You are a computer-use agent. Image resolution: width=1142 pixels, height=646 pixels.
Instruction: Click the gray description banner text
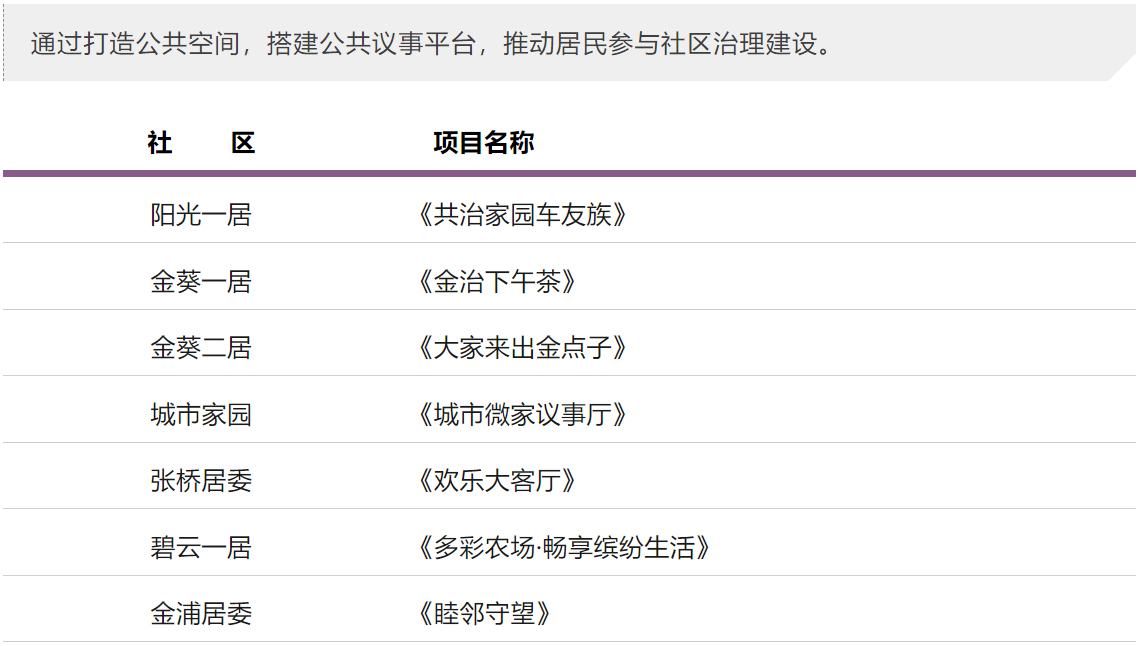point(430,44)
